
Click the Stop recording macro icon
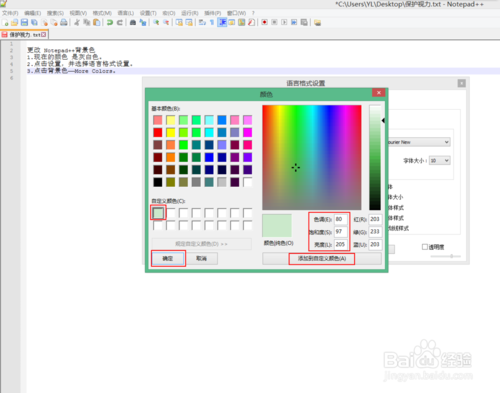(x=274, y=22)
